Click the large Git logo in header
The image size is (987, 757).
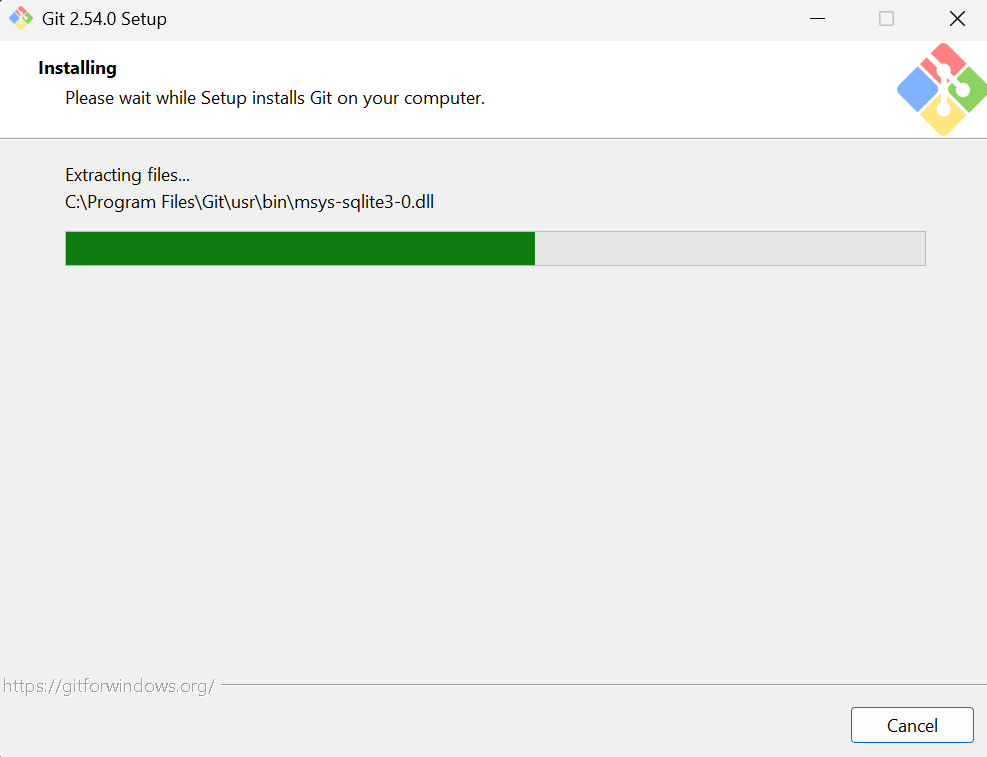click(942, 89)
